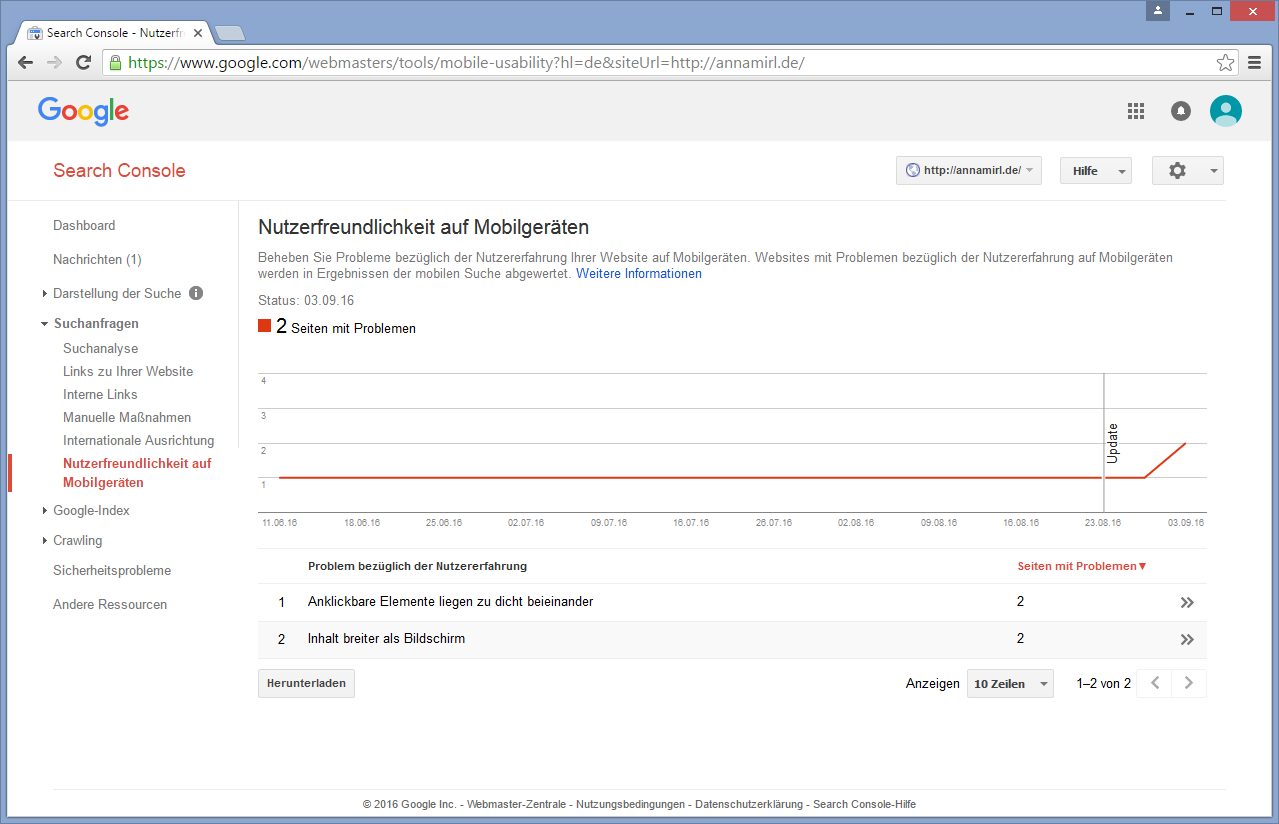This screenshot has width=1279, height=824.
Task: Open Andere Ressourcen in the sidebar
Action: point(110,605)
